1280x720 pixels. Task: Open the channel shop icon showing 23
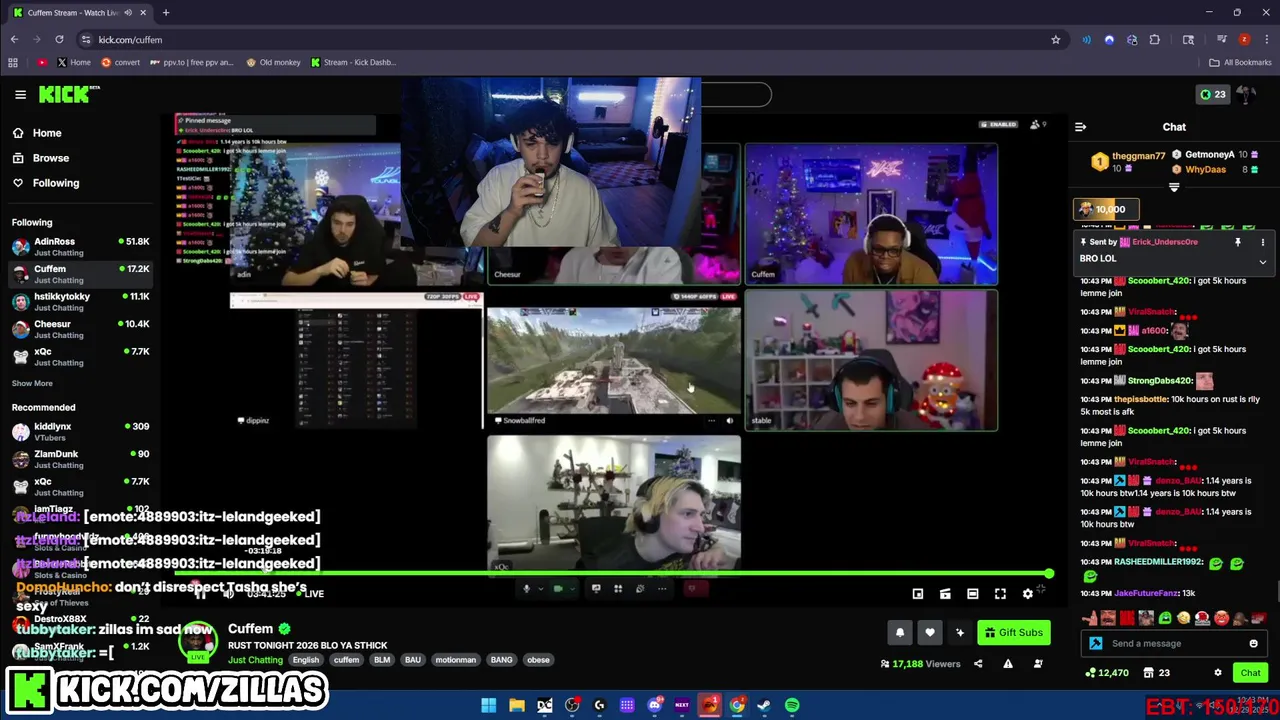pos(1157,673)
